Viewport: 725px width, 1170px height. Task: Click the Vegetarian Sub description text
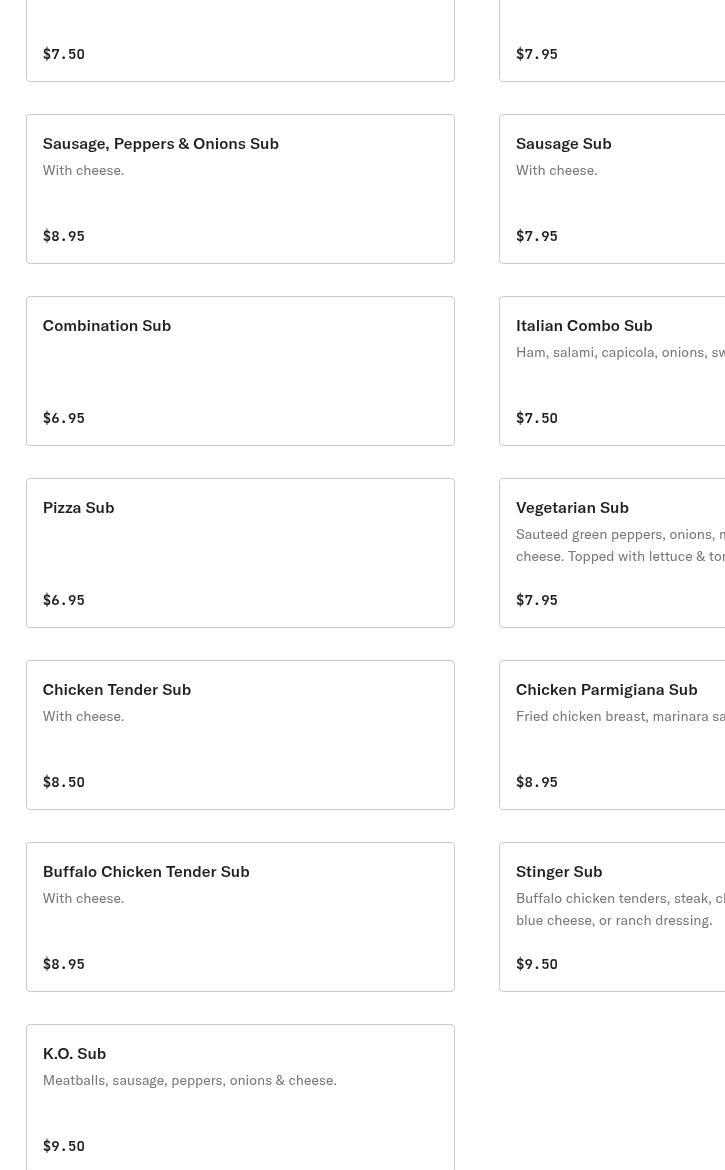click(620, 545)
